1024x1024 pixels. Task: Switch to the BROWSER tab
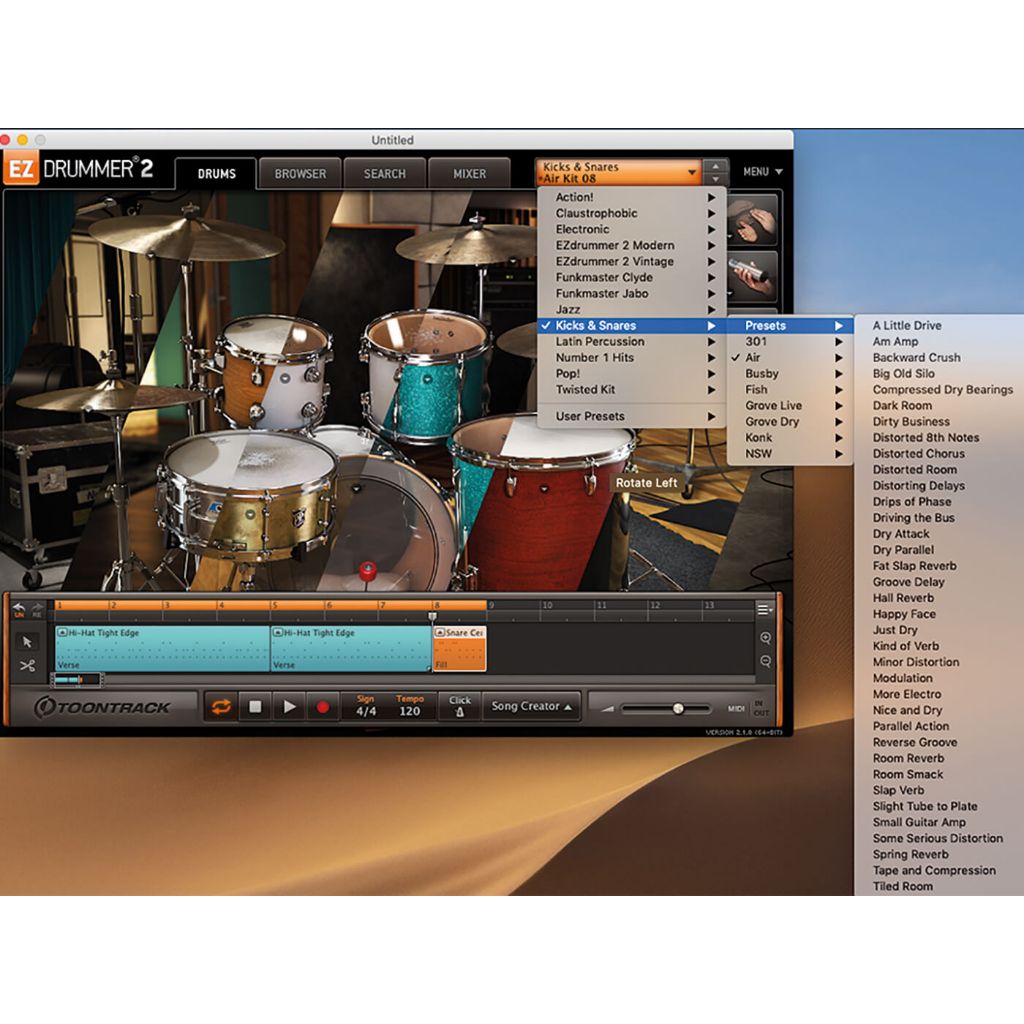coord(300,173)
